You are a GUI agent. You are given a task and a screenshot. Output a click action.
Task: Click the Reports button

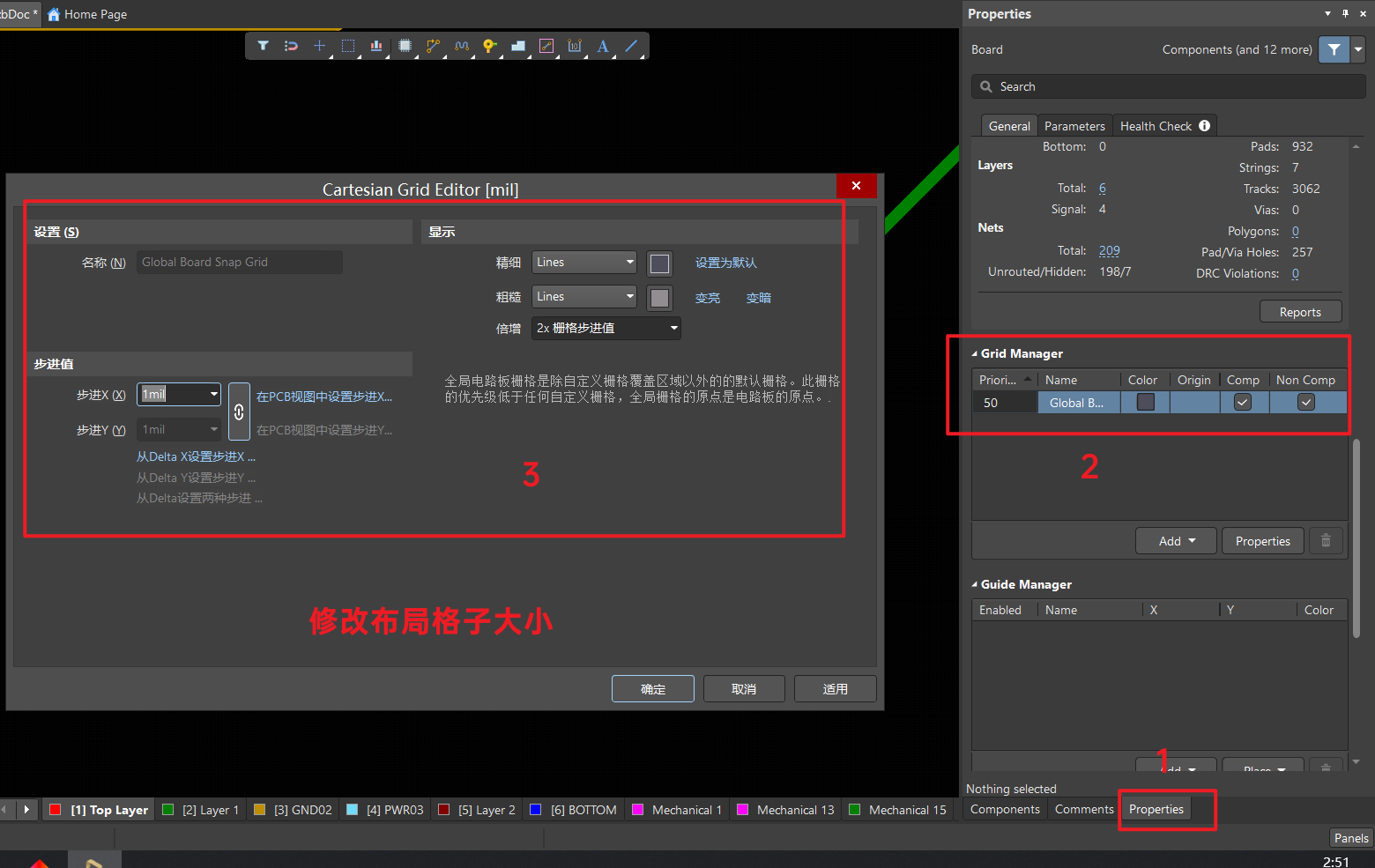click(x=1300, y=312)
